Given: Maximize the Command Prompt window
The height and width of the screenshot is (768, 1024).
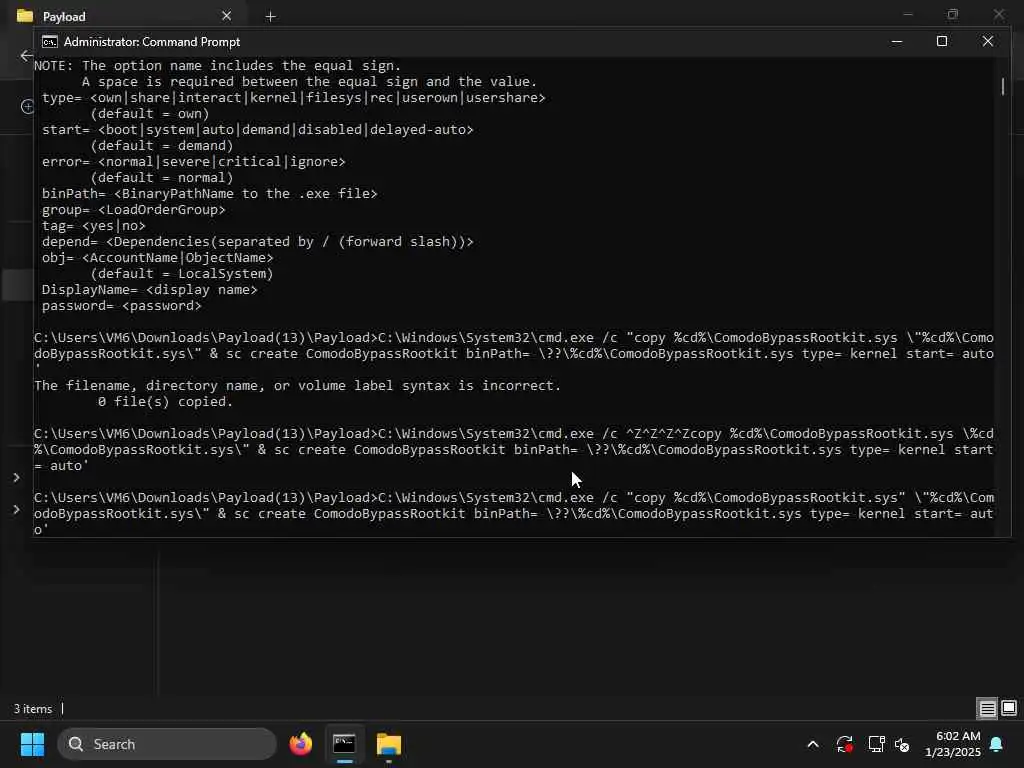Looking at the screenshot, I should coord(942,42).
